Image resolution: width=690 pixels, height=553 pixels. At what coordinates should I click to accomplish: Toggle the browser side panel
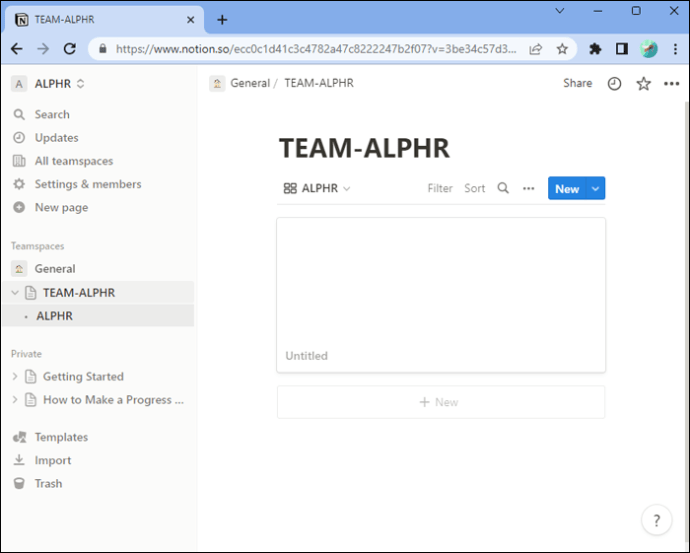[622, 49]
